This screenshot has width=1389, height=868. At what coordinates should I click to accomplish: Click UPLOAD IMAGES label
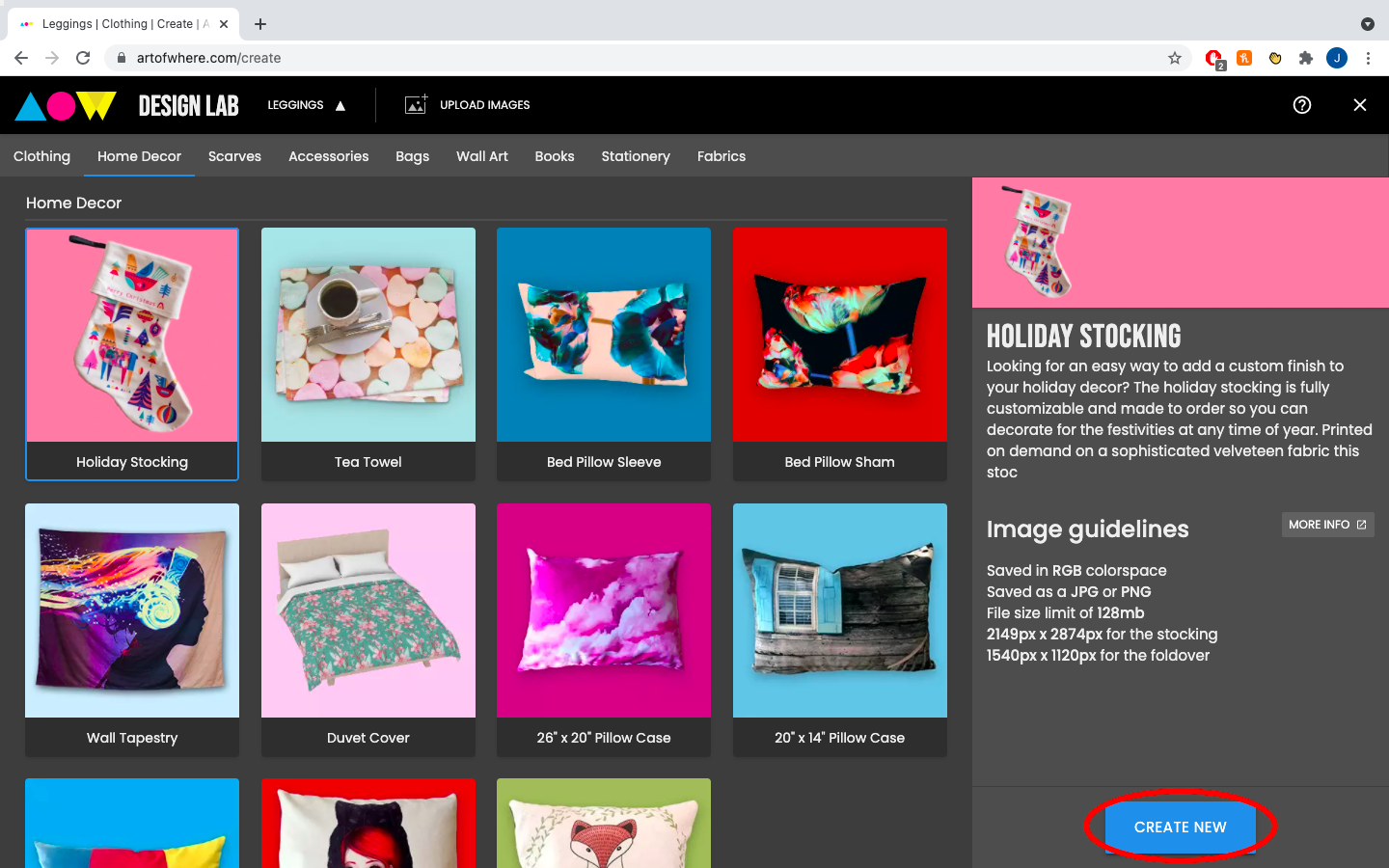(x=485, y=105)
